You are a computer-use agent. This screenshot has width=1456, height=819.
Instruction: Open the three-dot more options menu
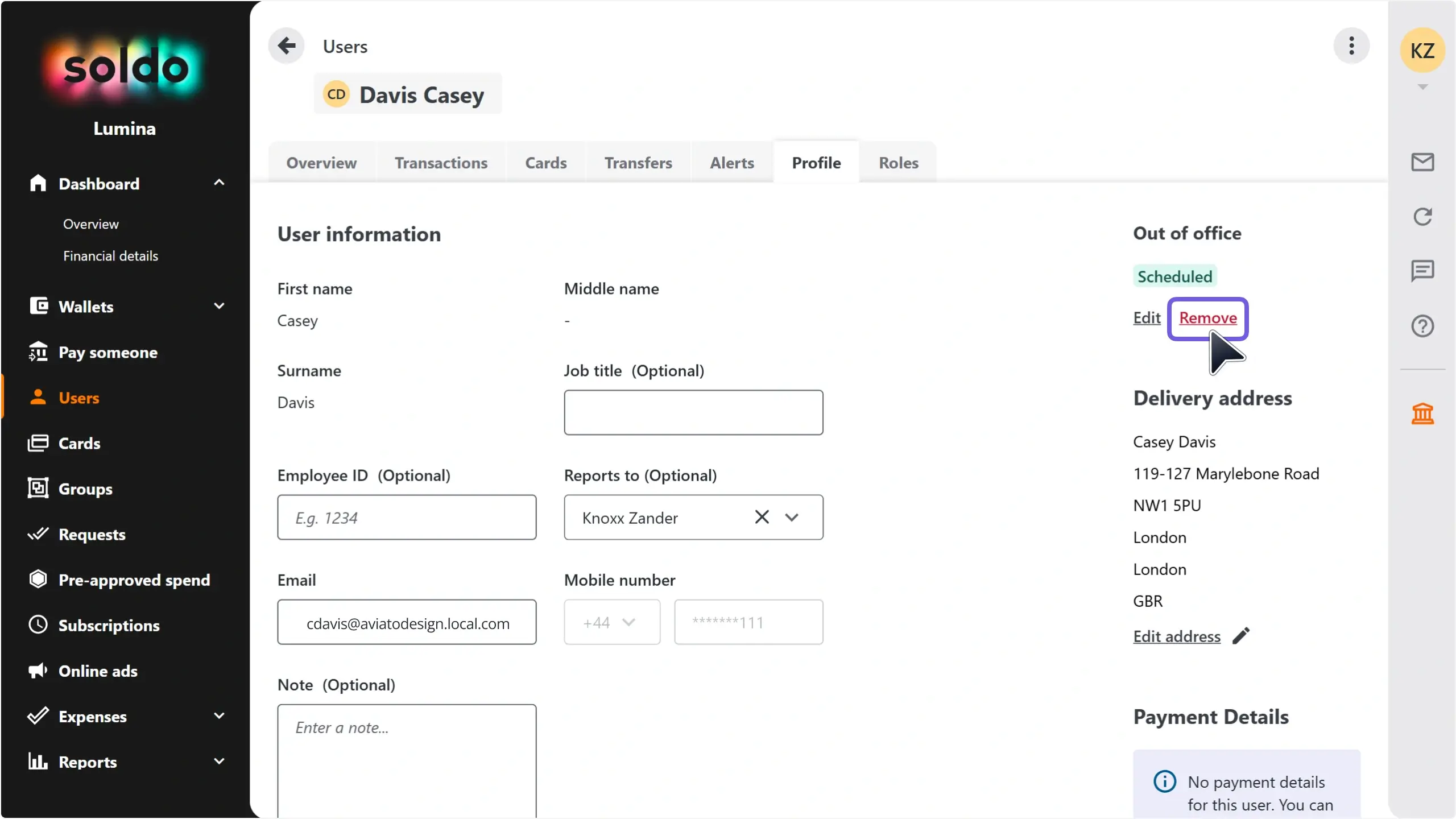(x=1351, y=45)
